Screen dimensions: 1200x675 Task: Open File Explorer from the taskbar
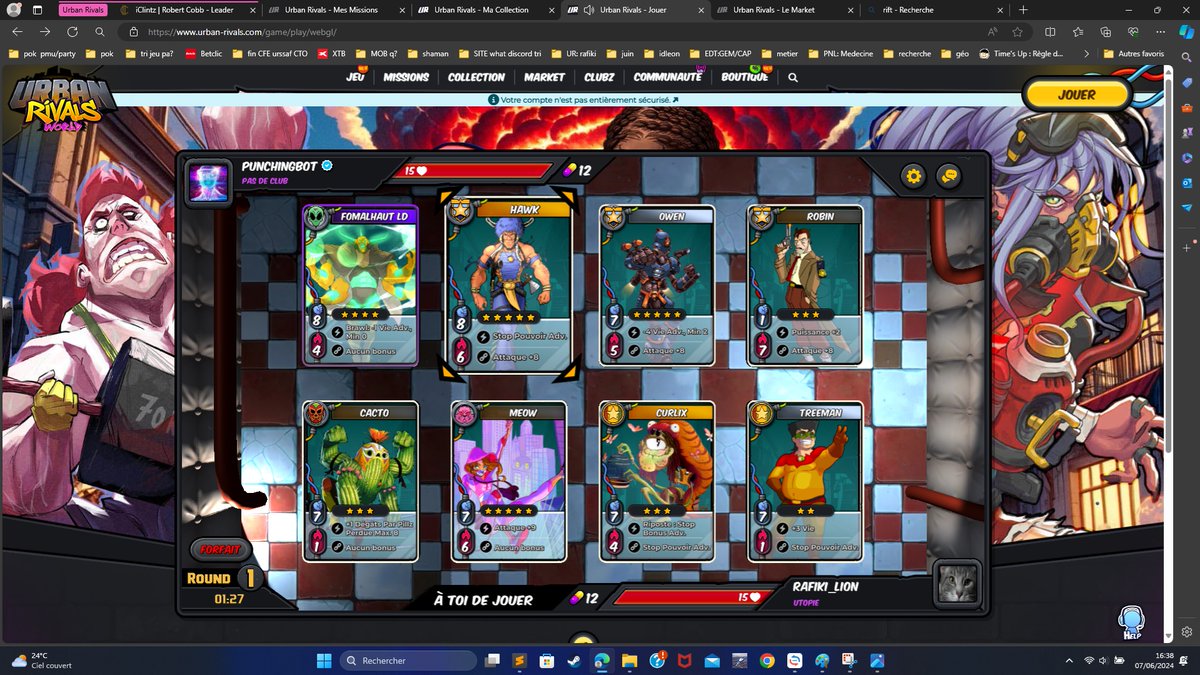629,660
